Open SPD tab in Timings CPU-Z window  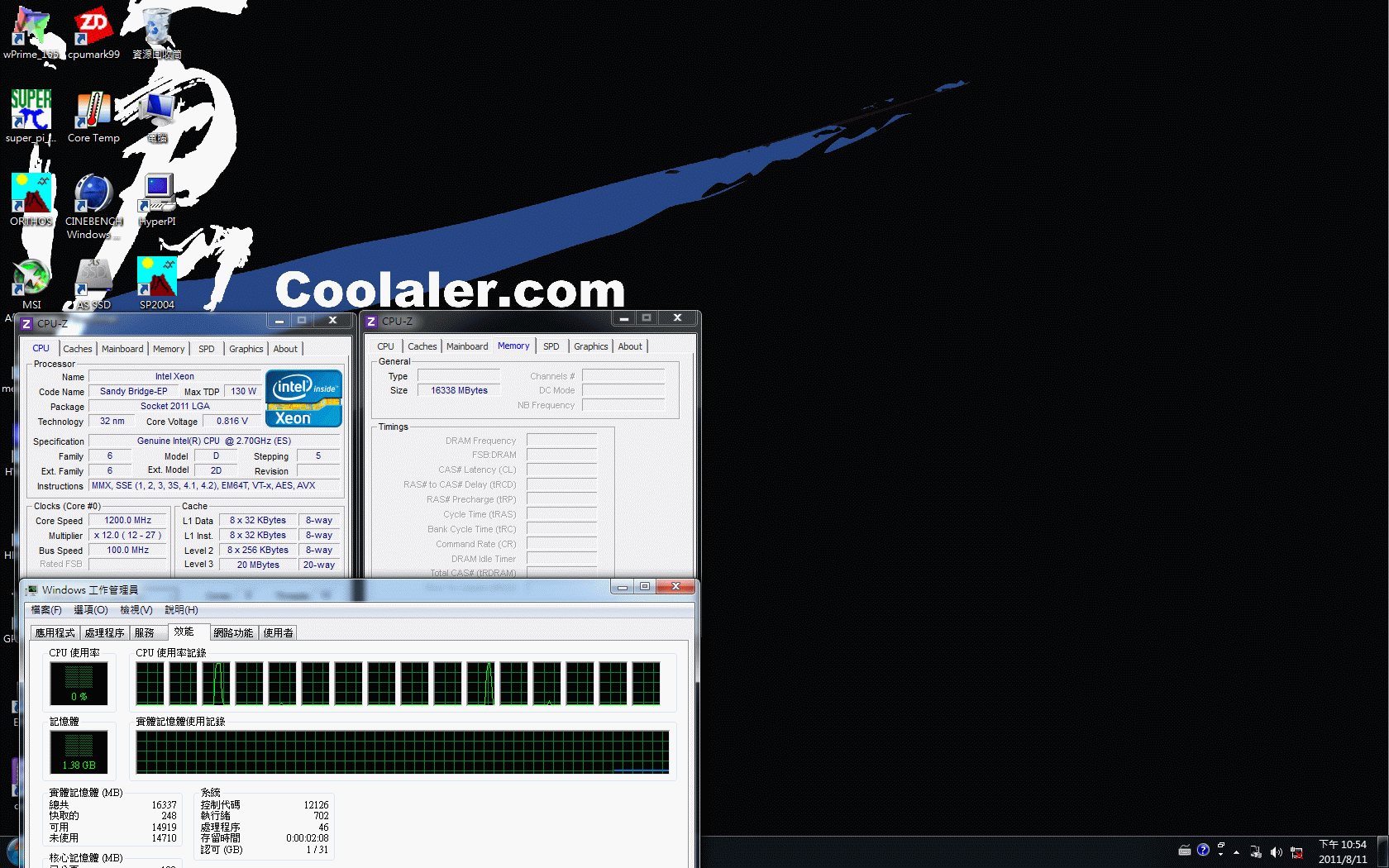551,346
